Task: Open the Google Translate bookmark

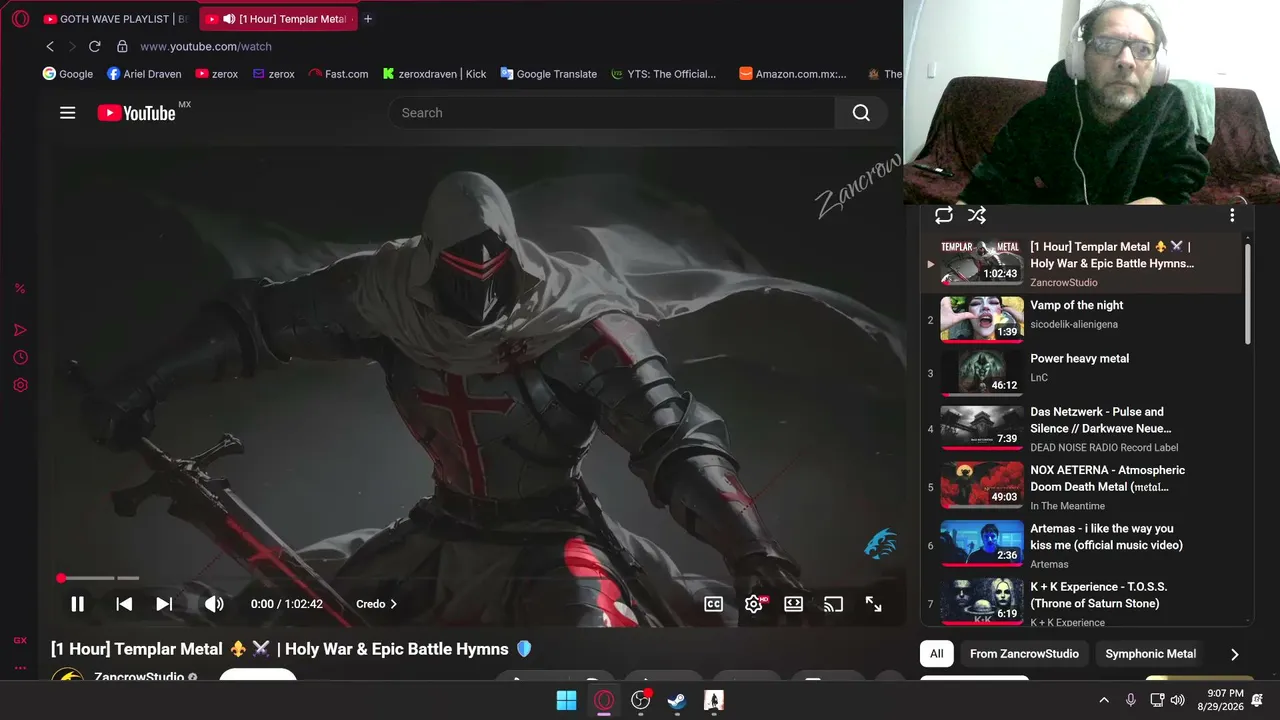Action: pyautogui.click(x=549, y=74)
